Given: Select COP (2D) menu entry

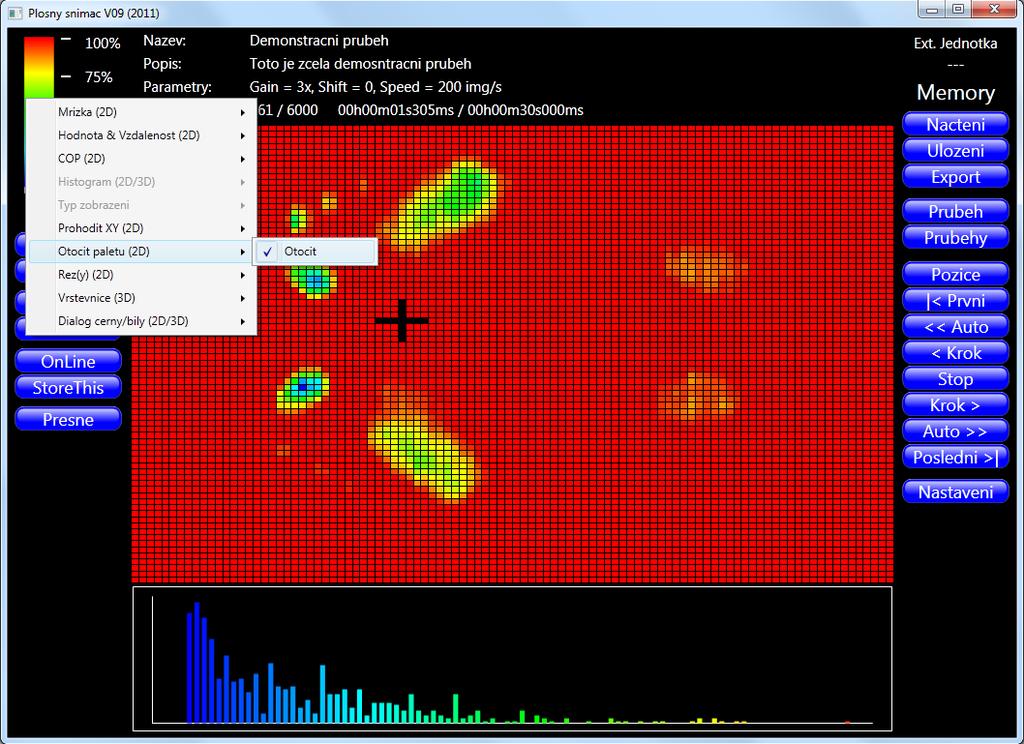Looking at the screenshot, I should [142, 159].
